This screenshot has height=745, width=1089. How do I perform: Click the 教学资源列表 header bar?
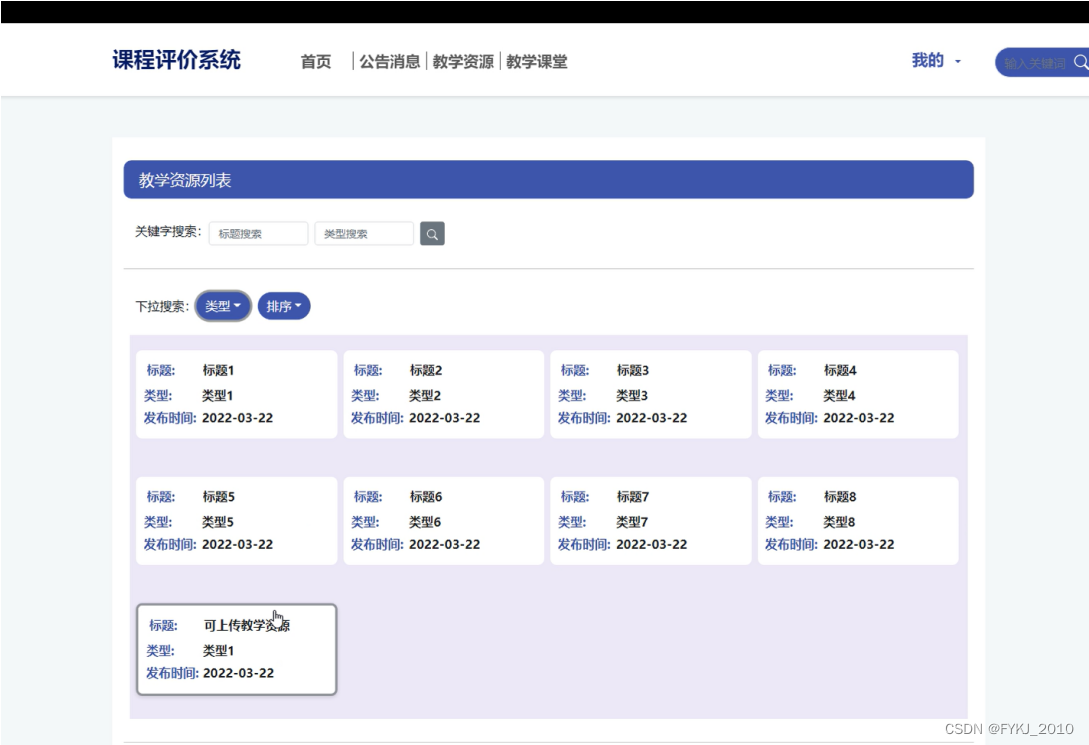pos(549,180)
